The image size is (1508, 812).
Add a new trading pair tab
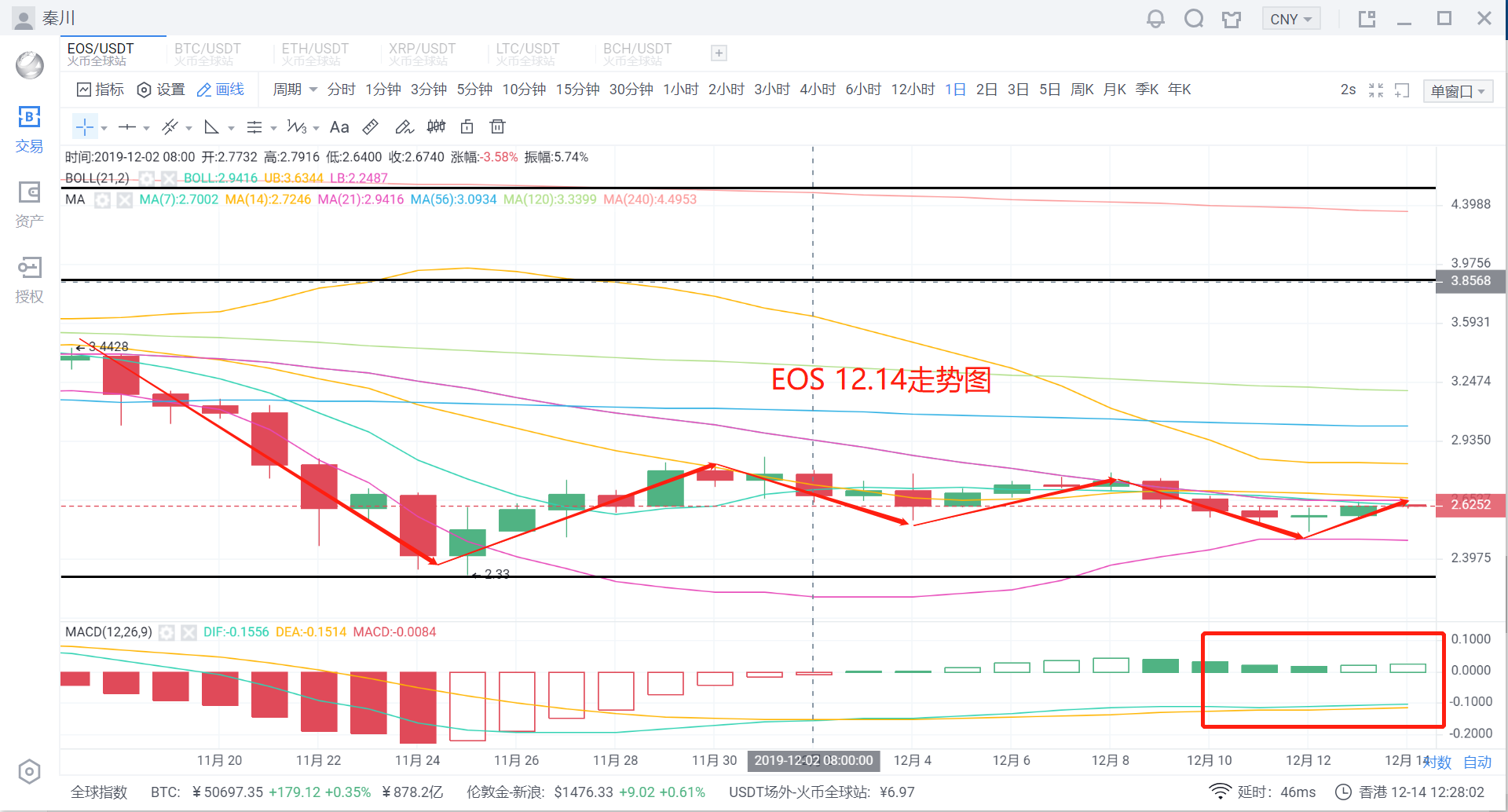[x=719, y=53]
